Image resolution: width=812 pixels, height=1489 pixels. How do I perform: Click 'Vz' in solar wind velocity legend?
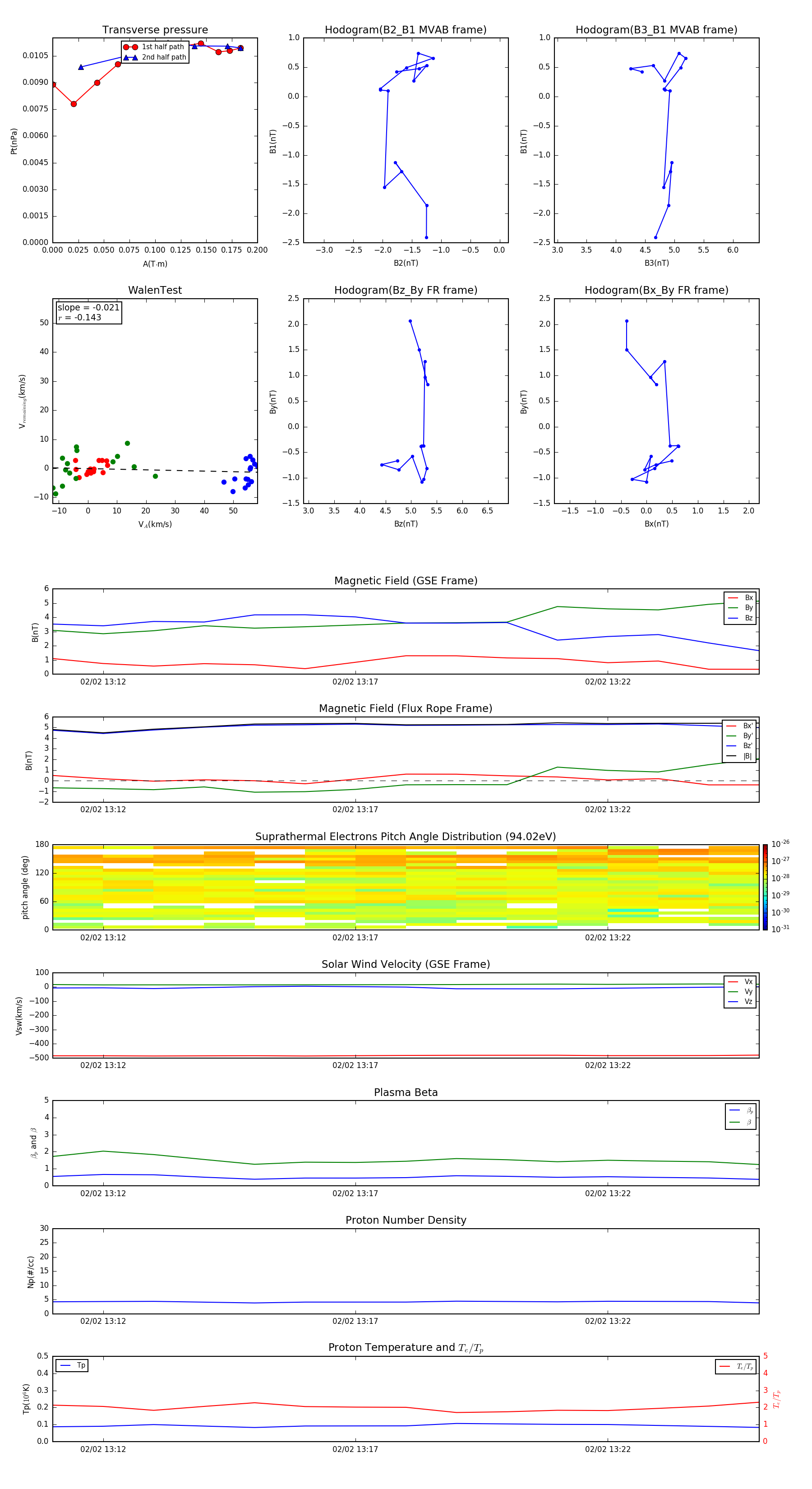pos(741,1002)
